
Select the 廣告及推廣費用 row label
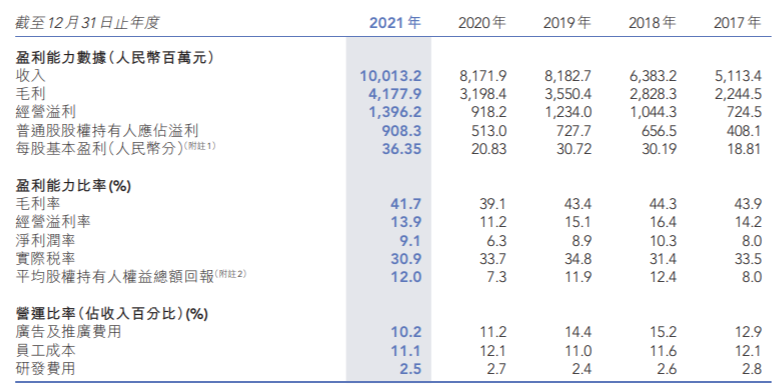(68, 332)
